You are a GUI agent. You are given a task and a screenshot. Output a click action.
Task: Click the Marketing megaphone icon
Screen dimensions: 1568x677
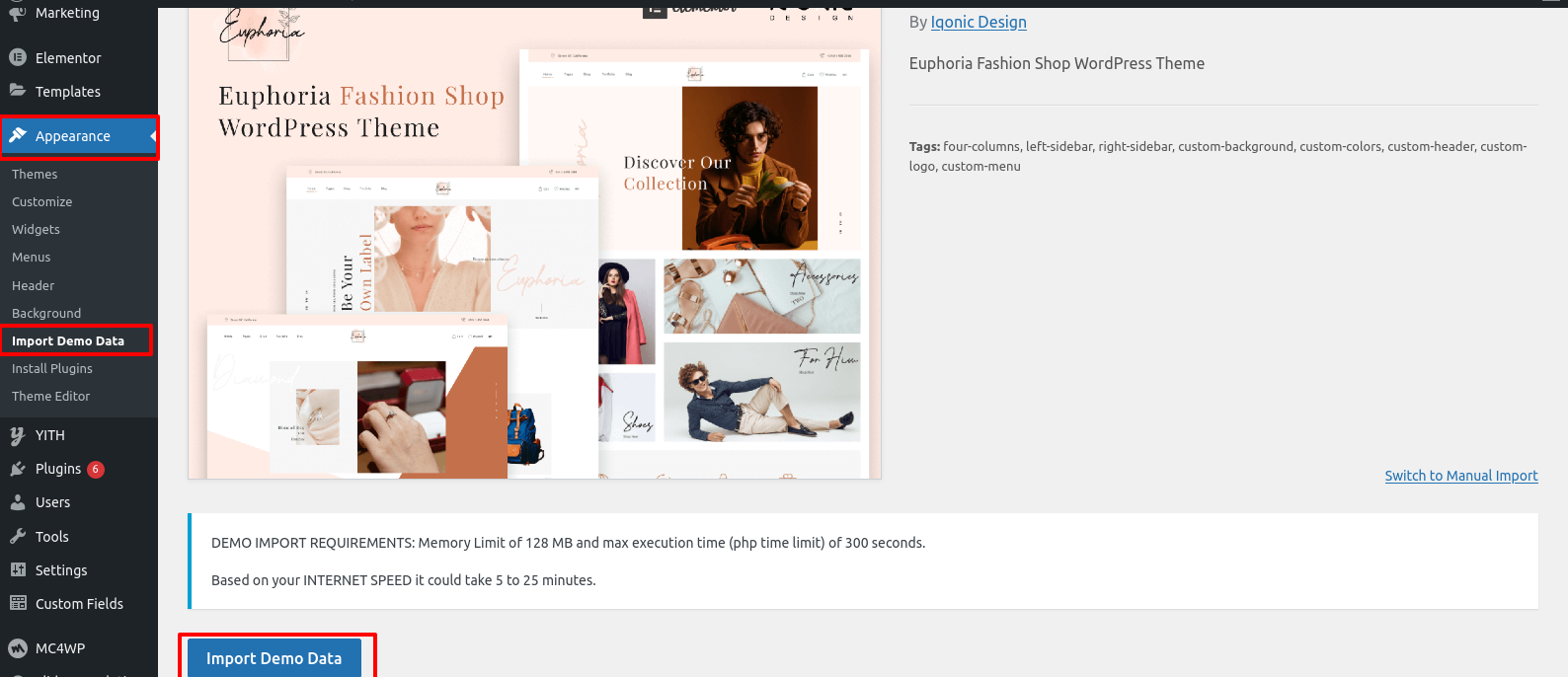pyautogui.click(x=18, y=13)
